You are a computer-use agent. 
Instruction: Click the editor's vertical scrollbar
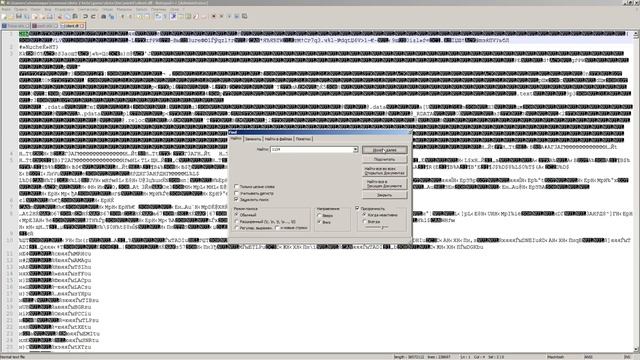click(x=636, y=192)
